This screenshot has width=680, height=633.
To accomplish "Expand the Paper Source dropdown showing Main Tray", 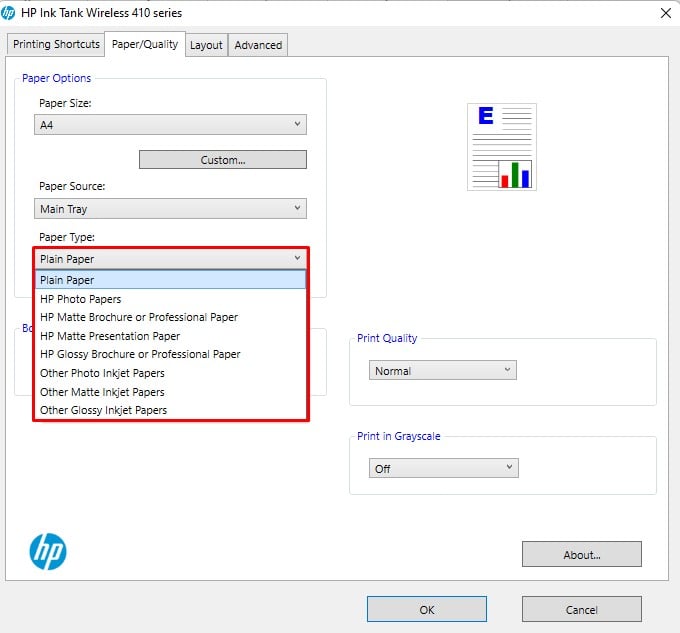I will click(170, 209).
